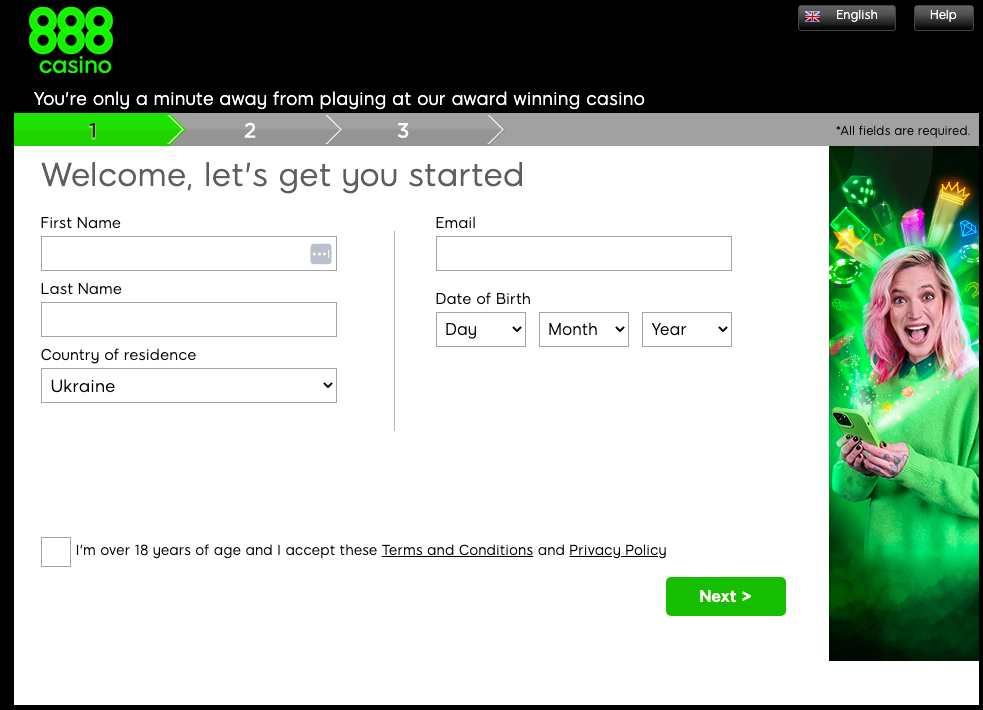This screenshot has height=710, width=983.
Task: Open the English language selector
Action: 846,17
